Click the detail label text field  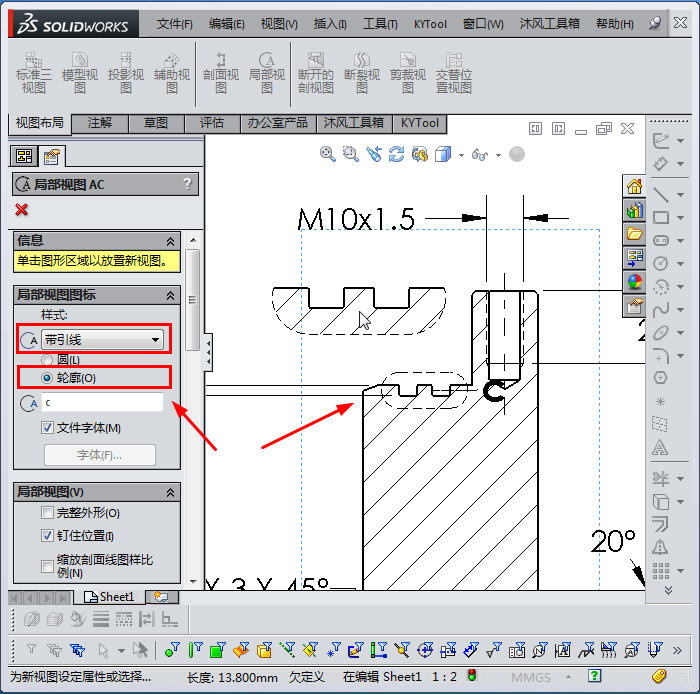[x=102, y=402]
